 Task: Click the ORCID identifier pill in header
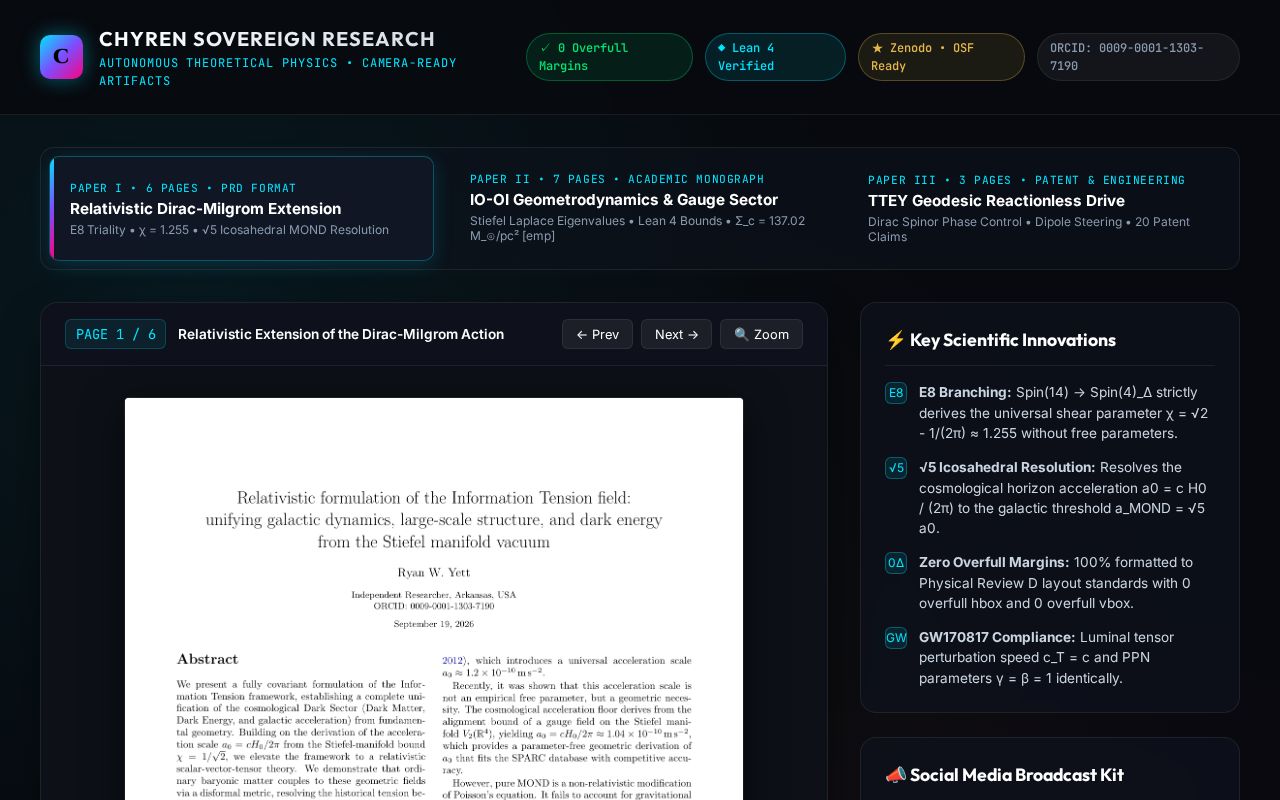coord(1138,57)
